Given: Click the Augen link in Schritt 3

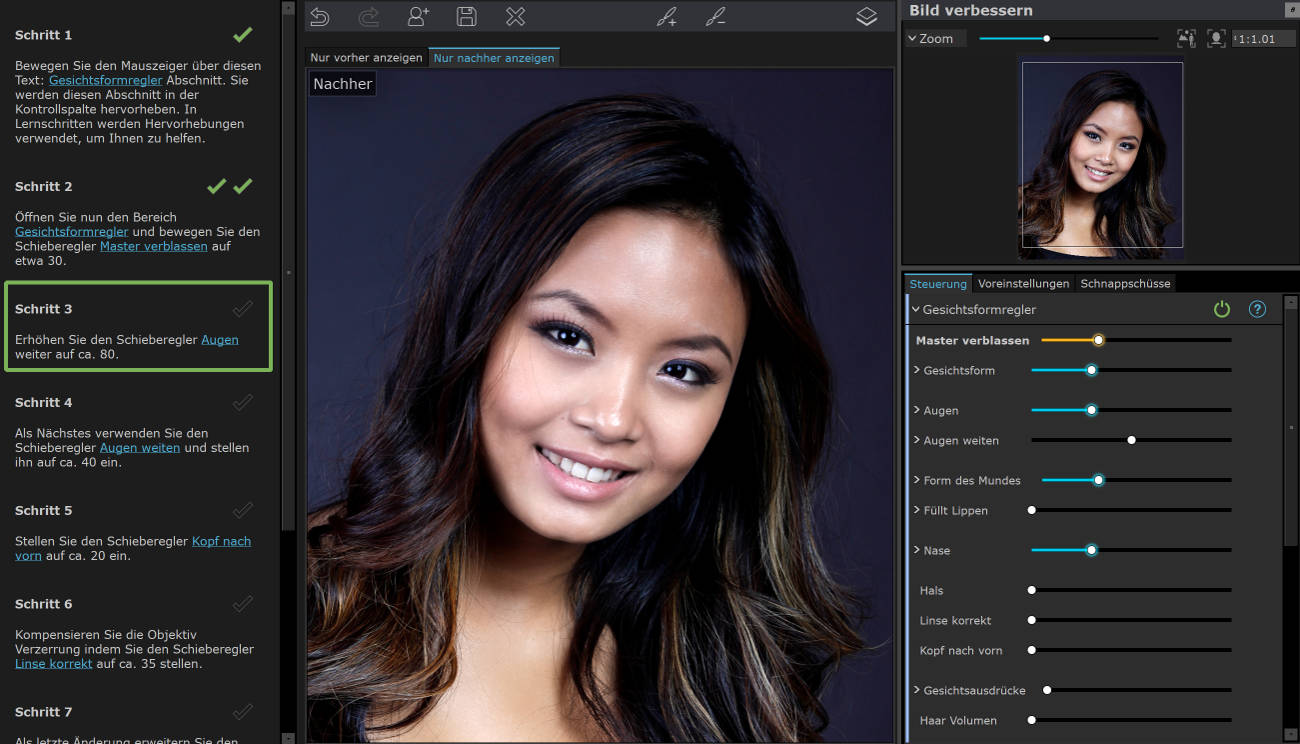Looking at the screenshot, I should point(220,340).
